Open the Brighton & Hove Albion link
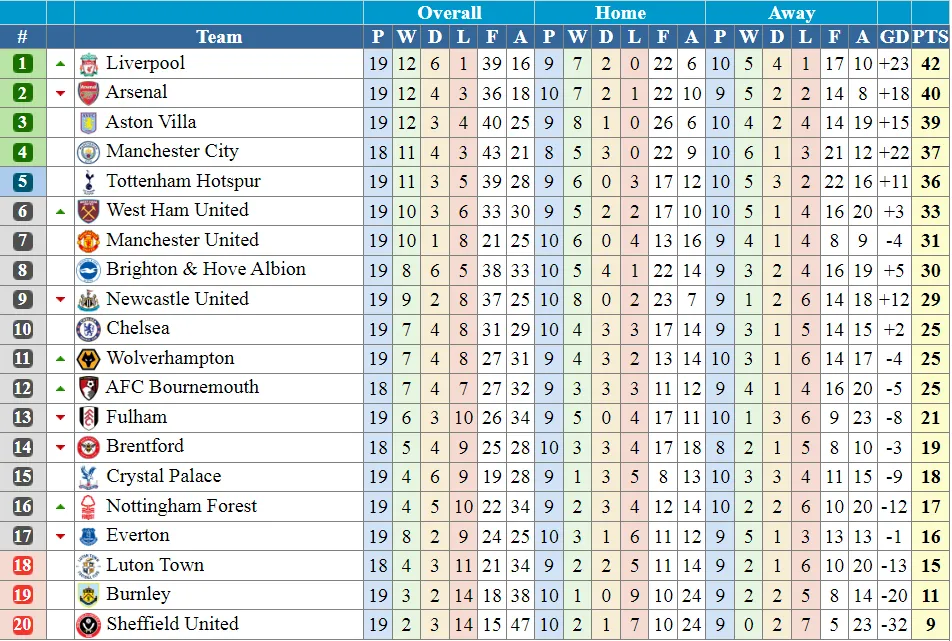952x641 pixels. coord(206,269)
